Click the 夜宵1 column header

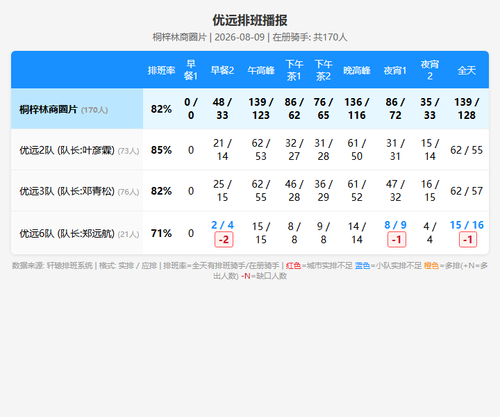pos(395,70)
